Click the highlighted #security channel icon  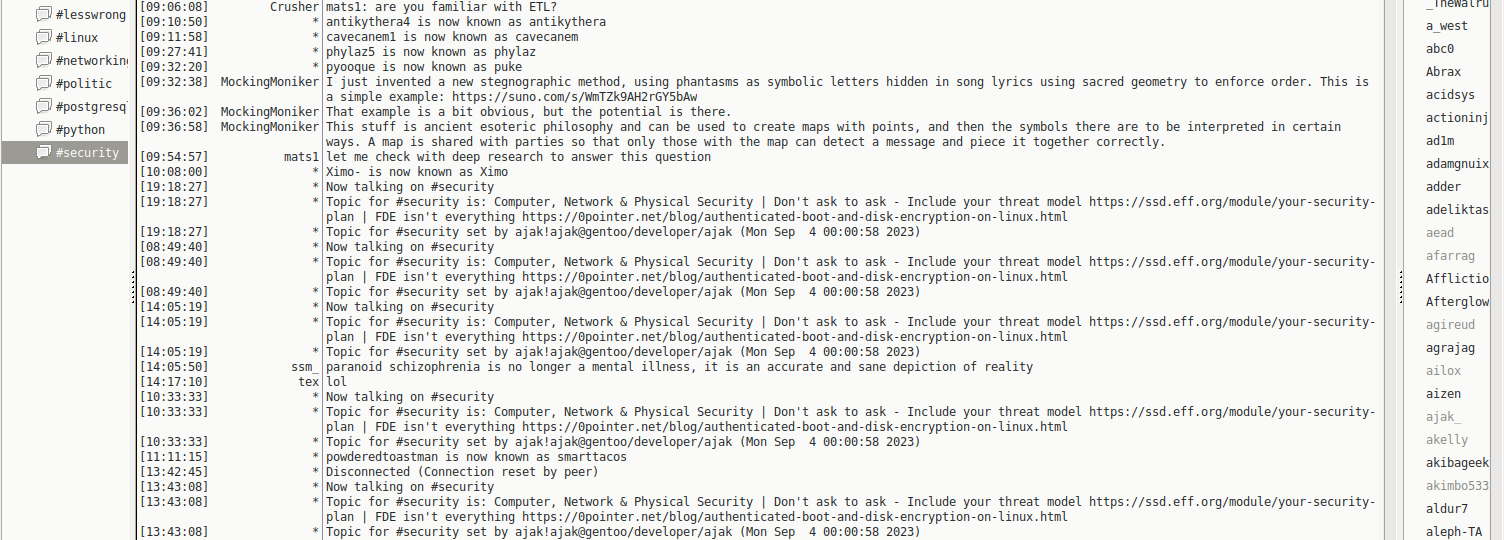tap(43, 153)
